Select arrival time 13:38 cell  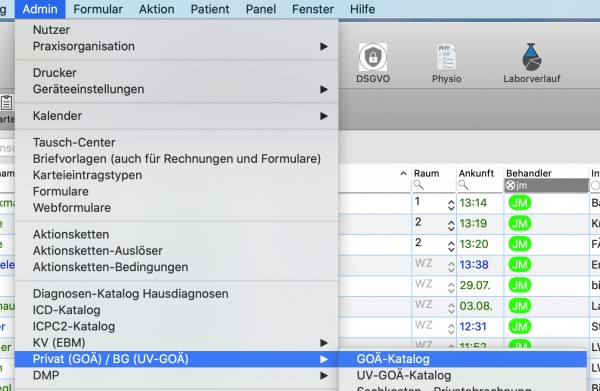474,265
